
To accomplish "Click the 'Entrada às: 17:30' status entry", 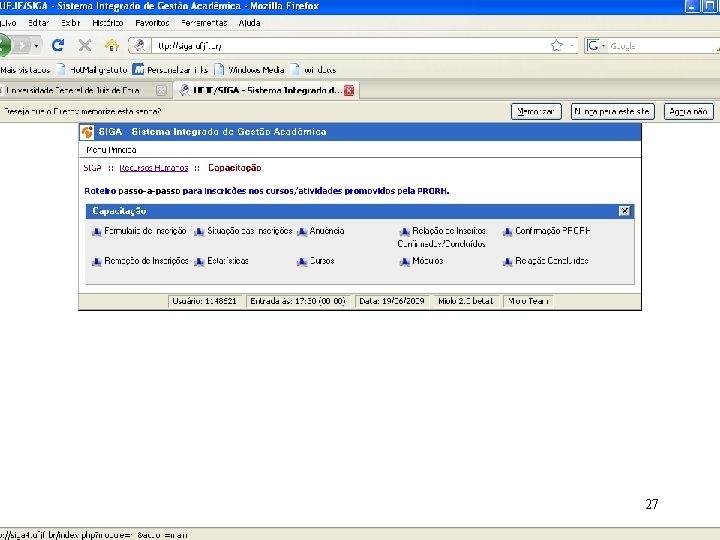I will point(298,301).
